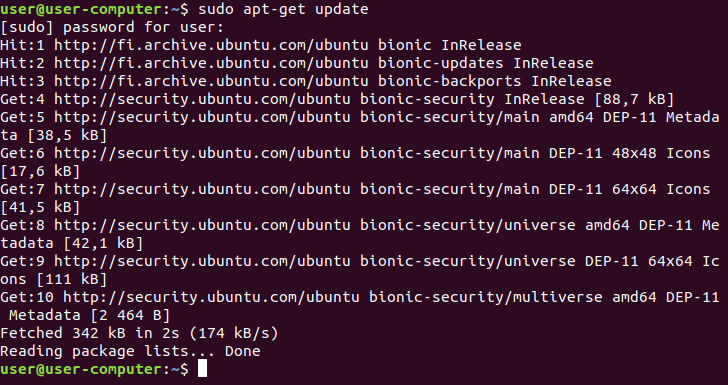The image size is (728, 385).
Task: Click the Get:4 security.ubuntu.com InRelease URL
Action: (202, 99)
